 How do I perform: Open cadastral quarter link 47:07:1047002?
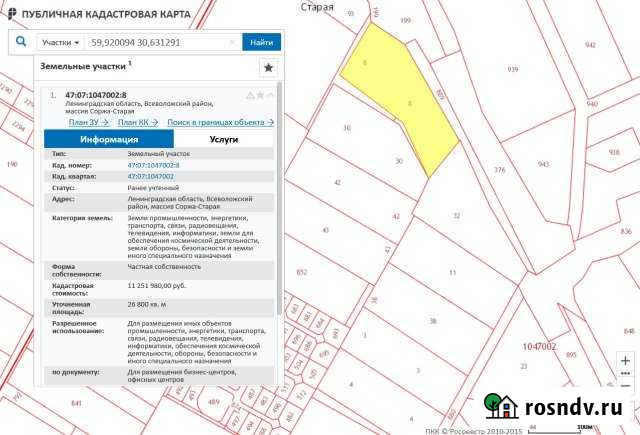pyautogui.click(x=150, y=176)
